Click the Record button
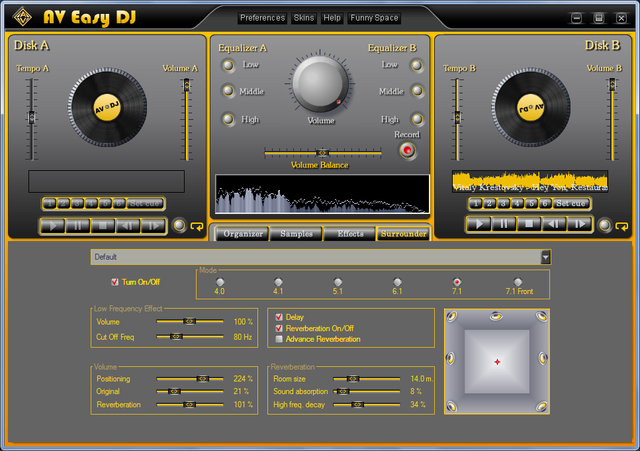Screen dimensions: 640x451 click(407, 150)
